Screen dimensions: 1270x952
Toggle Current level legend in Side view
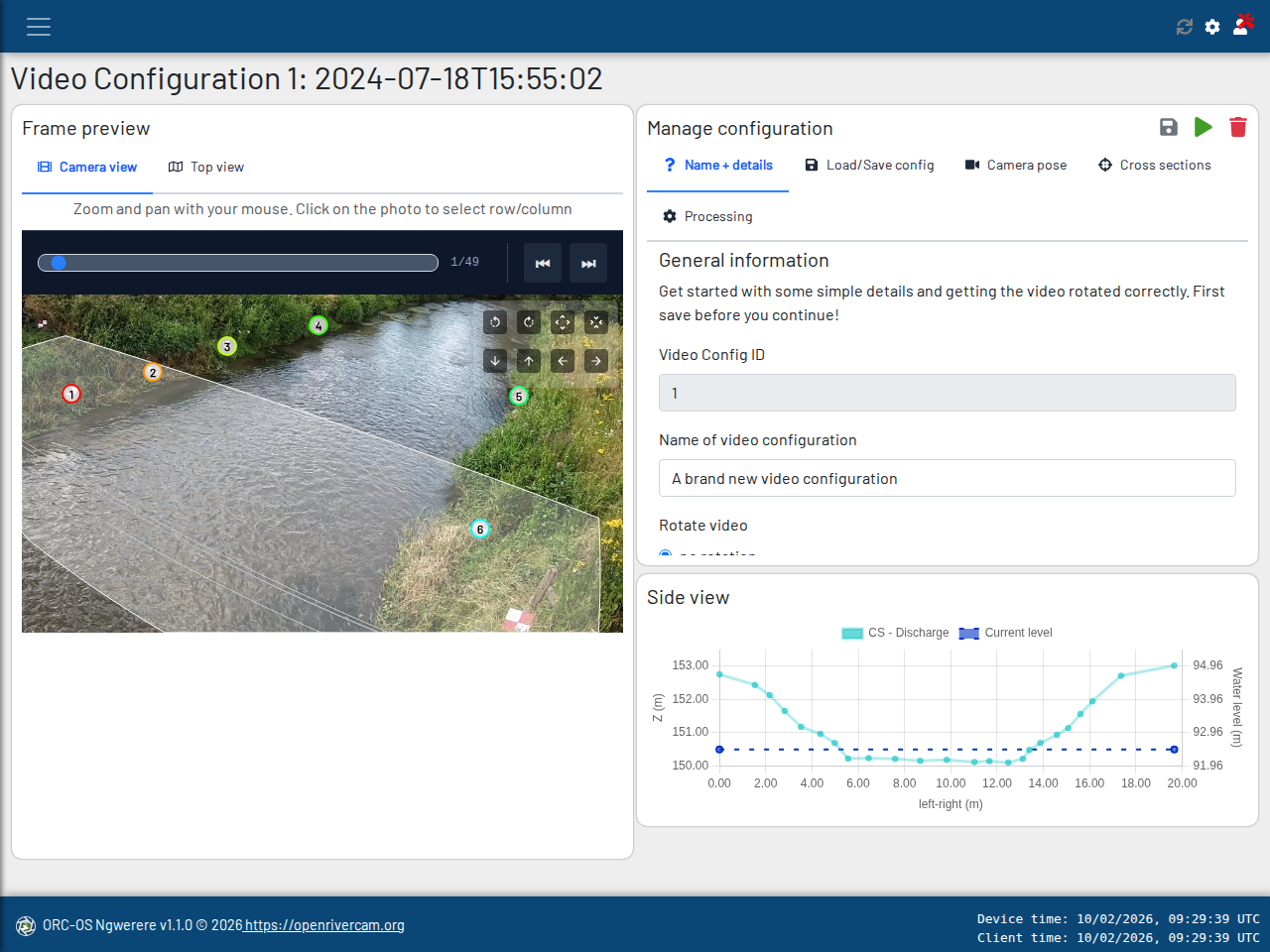coord(1006,633)
